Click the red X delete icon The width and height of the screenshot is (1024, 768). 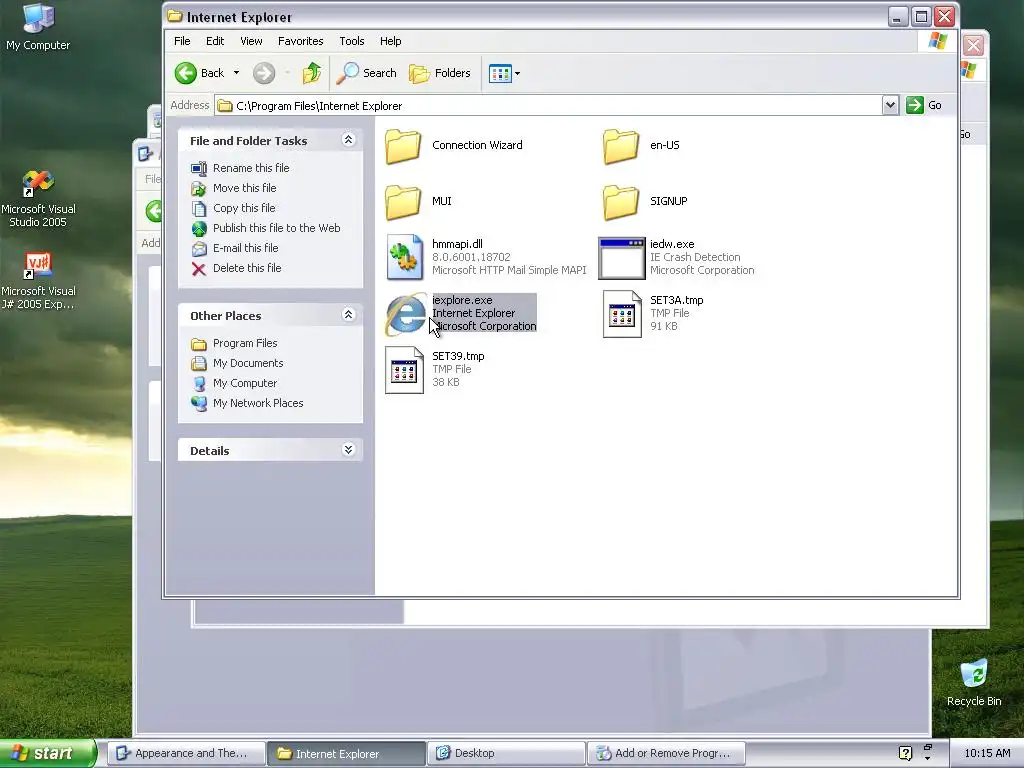pyautogui.click(x=199, y=269)
